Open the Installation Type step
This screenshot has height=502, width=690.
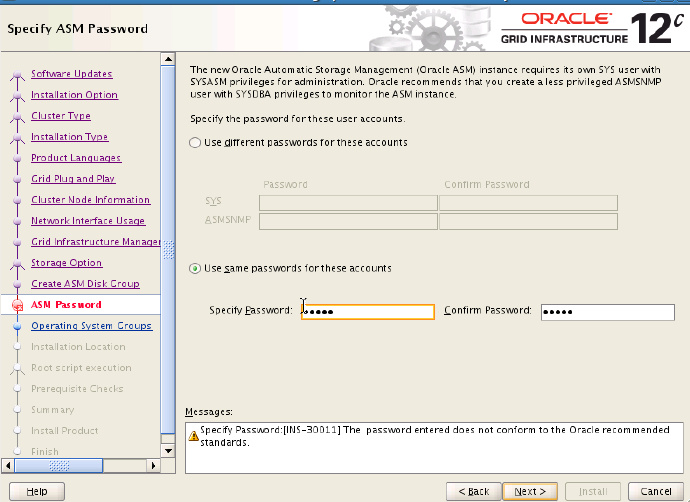pos(70,137)
